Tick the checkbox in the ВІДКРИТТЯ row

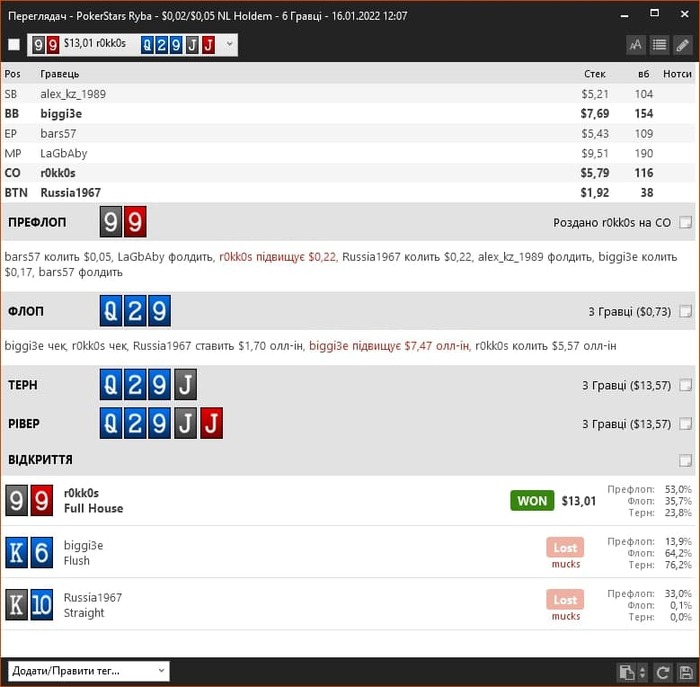(x=685, y=460)
